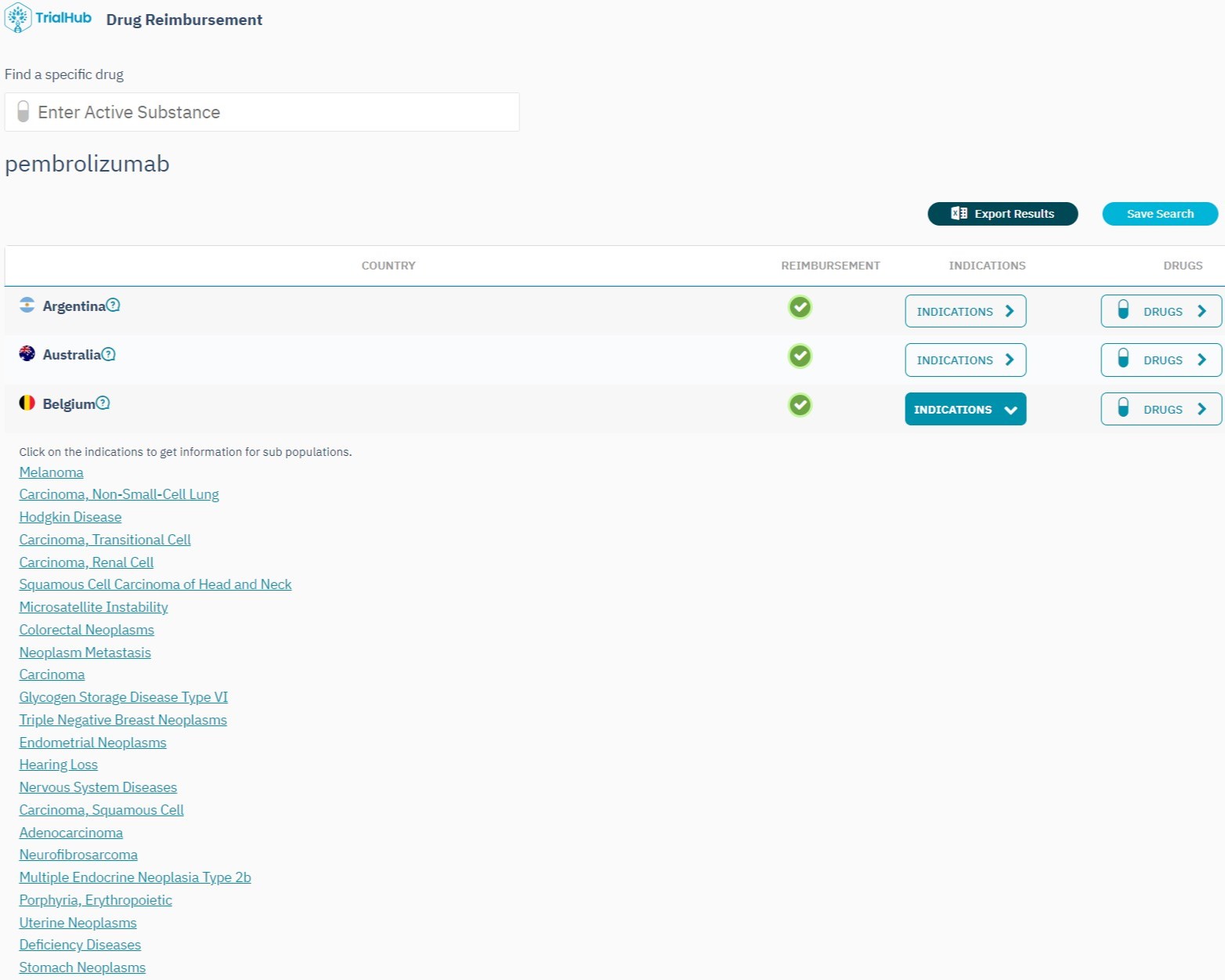Focus the Enter Active Substance field
This screenshot has height=980, width=1225.
pyautogui.click(x=262, y=112)
